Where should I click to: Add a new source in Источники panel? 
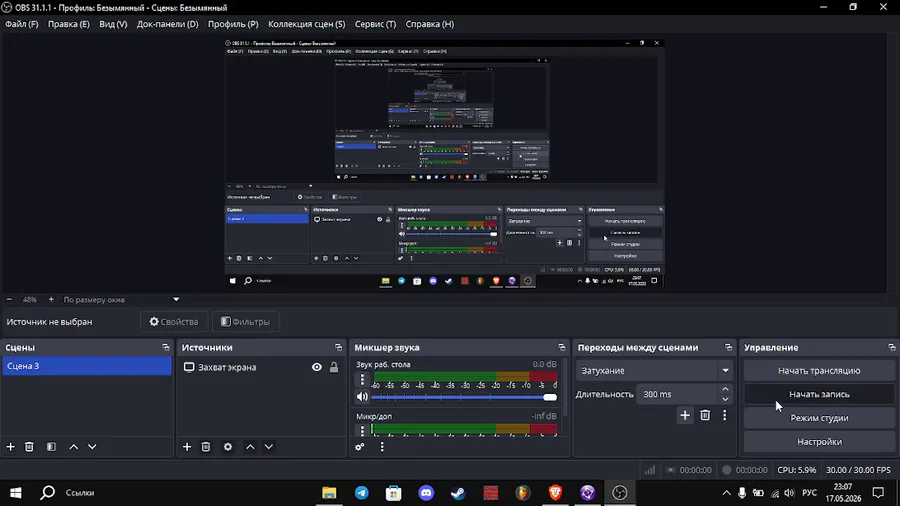tap(187, 446)
